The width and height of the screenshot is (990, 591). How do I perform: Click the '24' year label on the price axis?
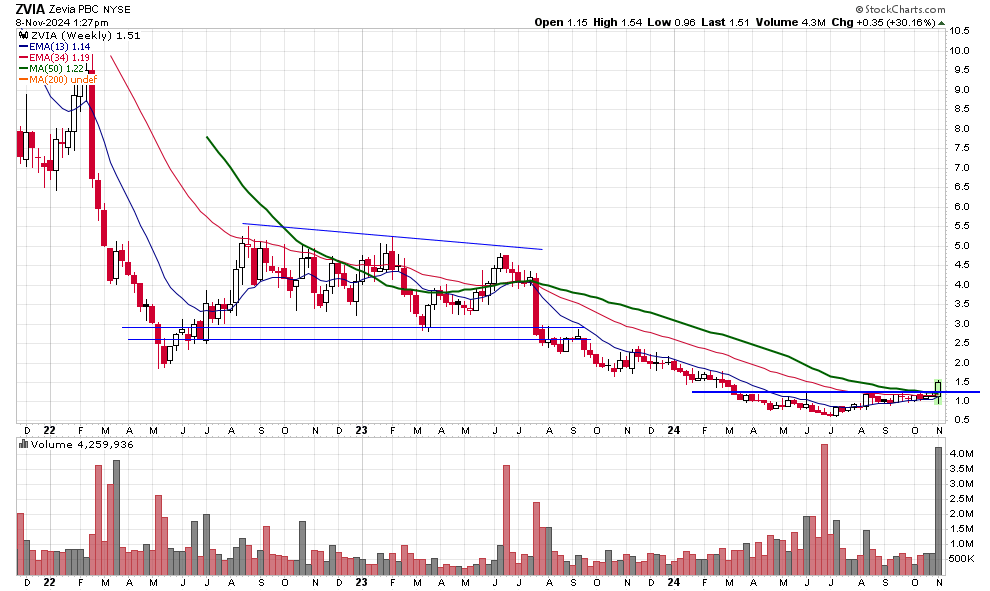point(673,429)
